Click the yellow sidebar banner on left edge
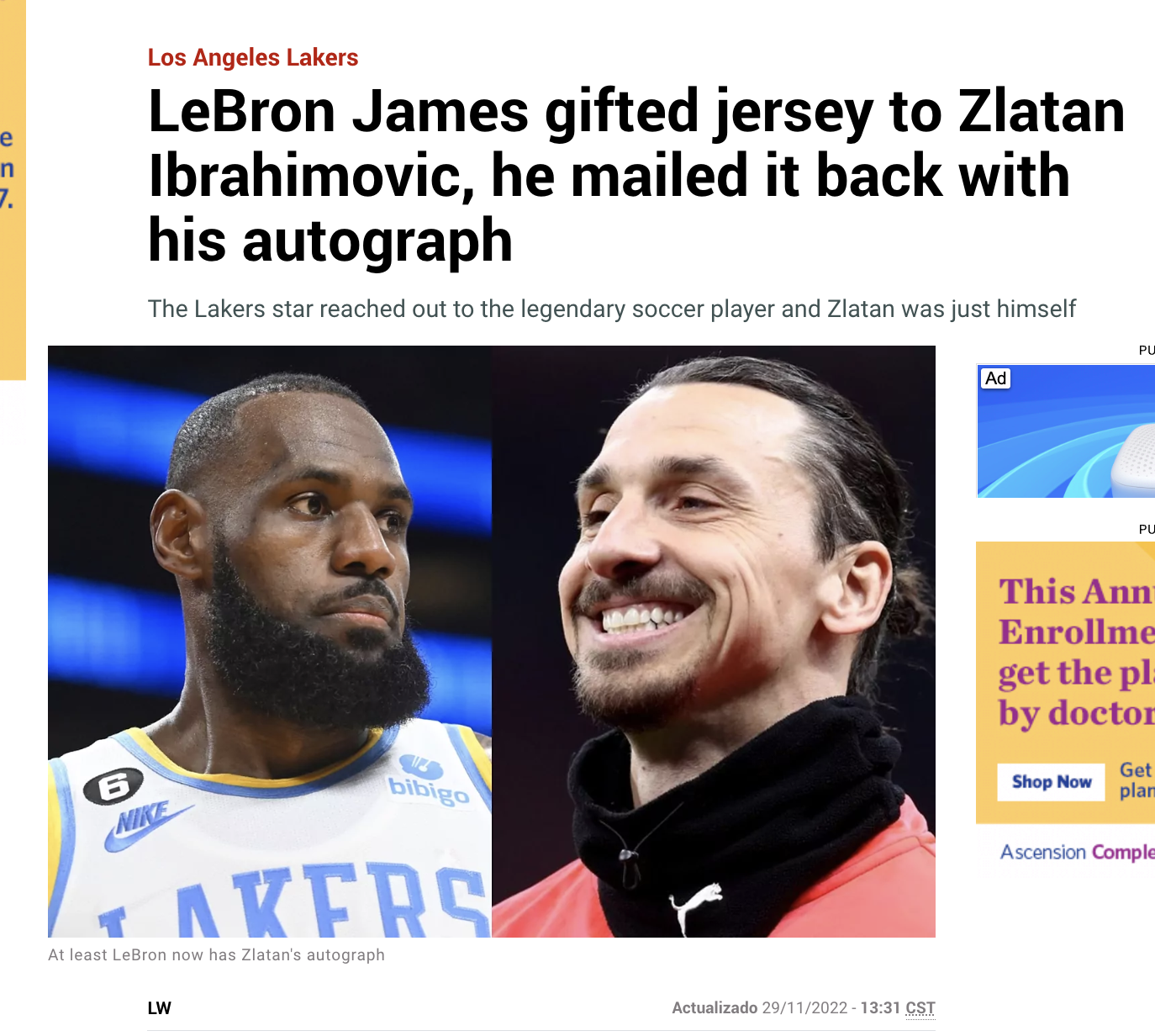Screen dimensions: 1155x1036 tap(13, 189)
